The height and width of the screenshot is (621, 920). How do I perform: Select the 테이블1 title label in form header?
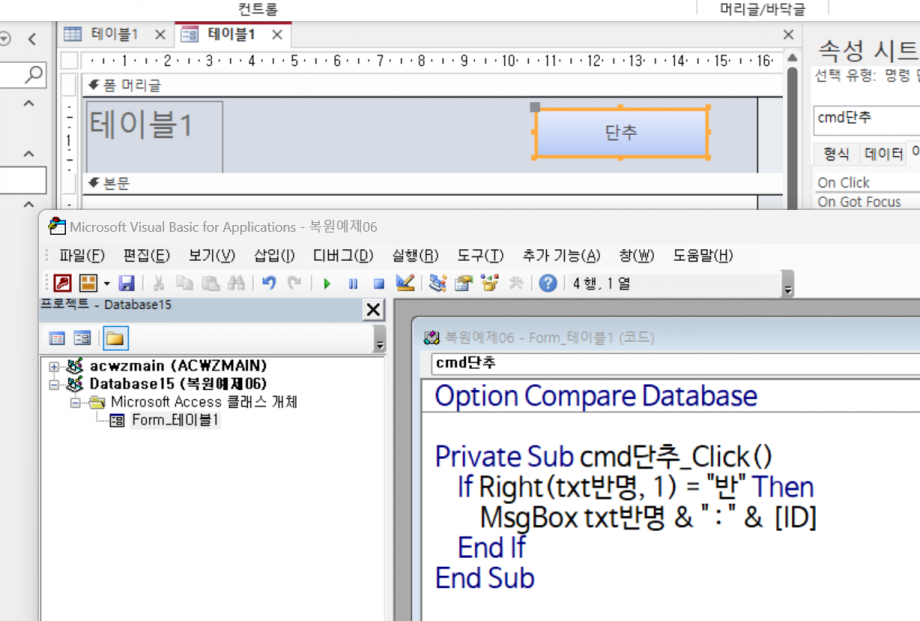pyautogui.click(x=154, y=136)
